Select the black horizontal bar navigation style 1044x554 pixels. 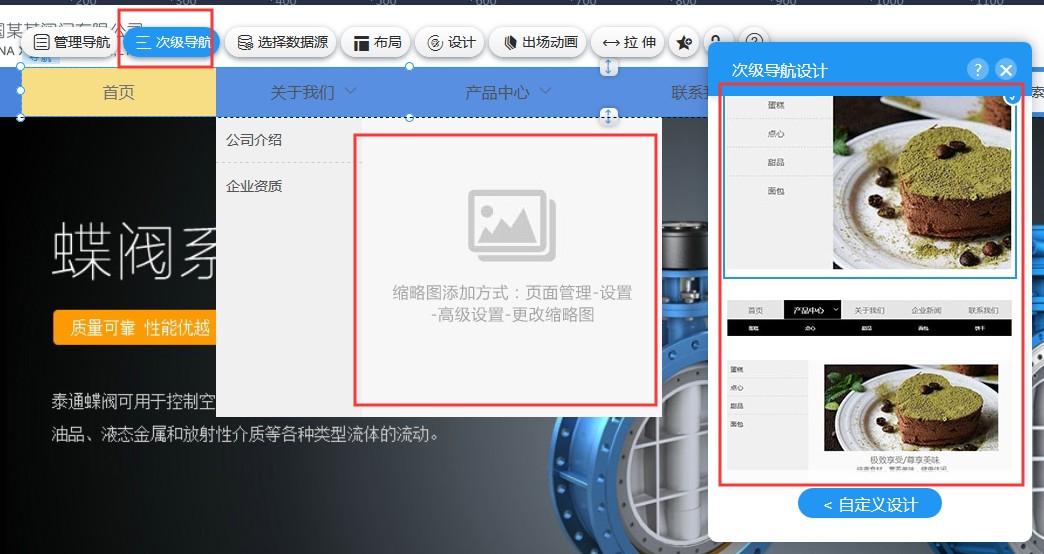[870, 318]
